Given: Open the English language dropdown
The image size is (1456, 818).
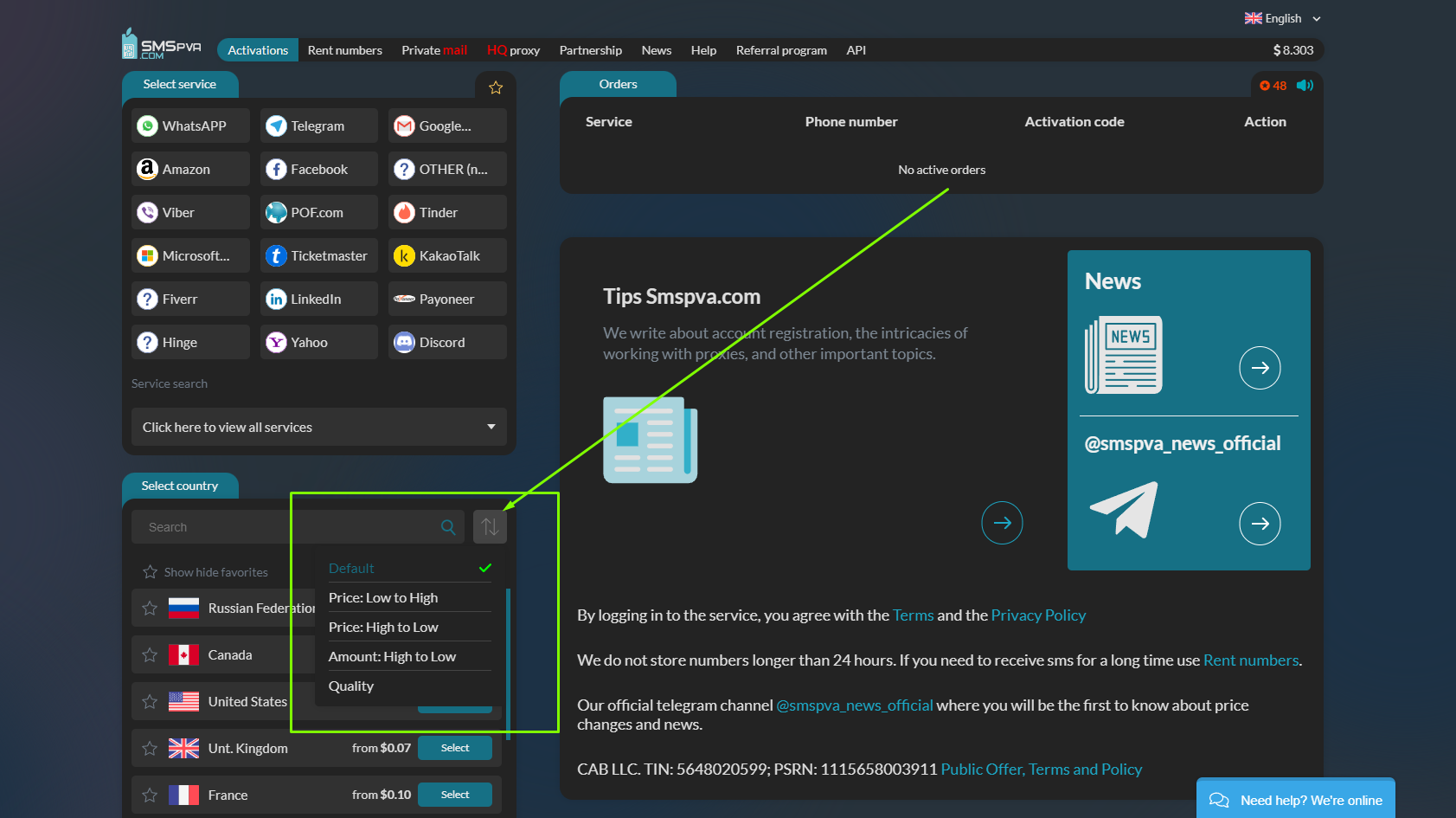Looking at the screenshot, I should pos(1283,18).
